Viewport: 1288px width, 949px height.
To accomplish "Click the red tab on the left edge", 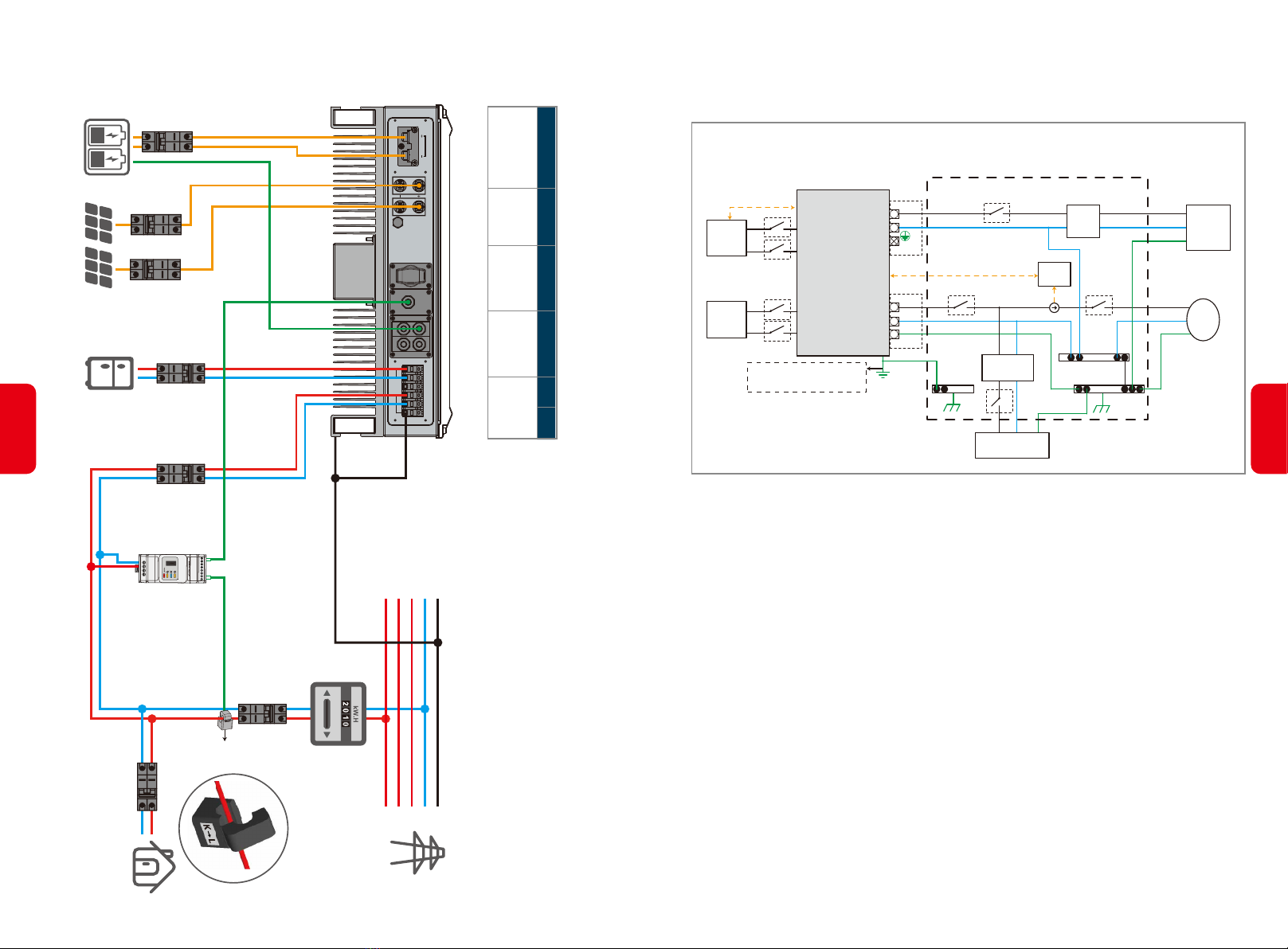I will click(x=18, y=428).
